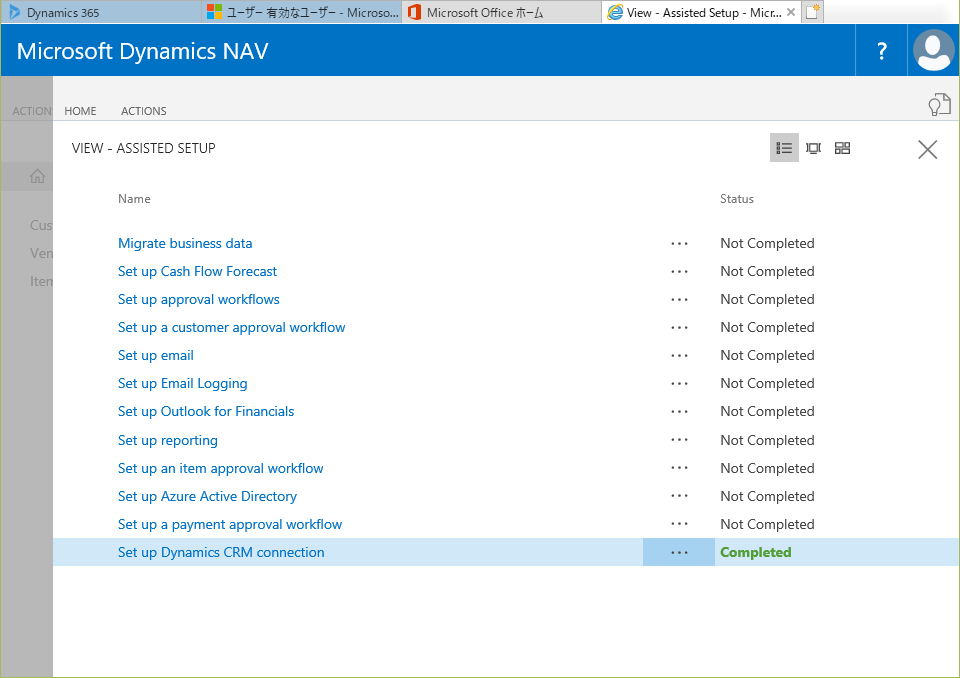
Task: Open Set up approval workflows link
Action: [x=198, y=299]
